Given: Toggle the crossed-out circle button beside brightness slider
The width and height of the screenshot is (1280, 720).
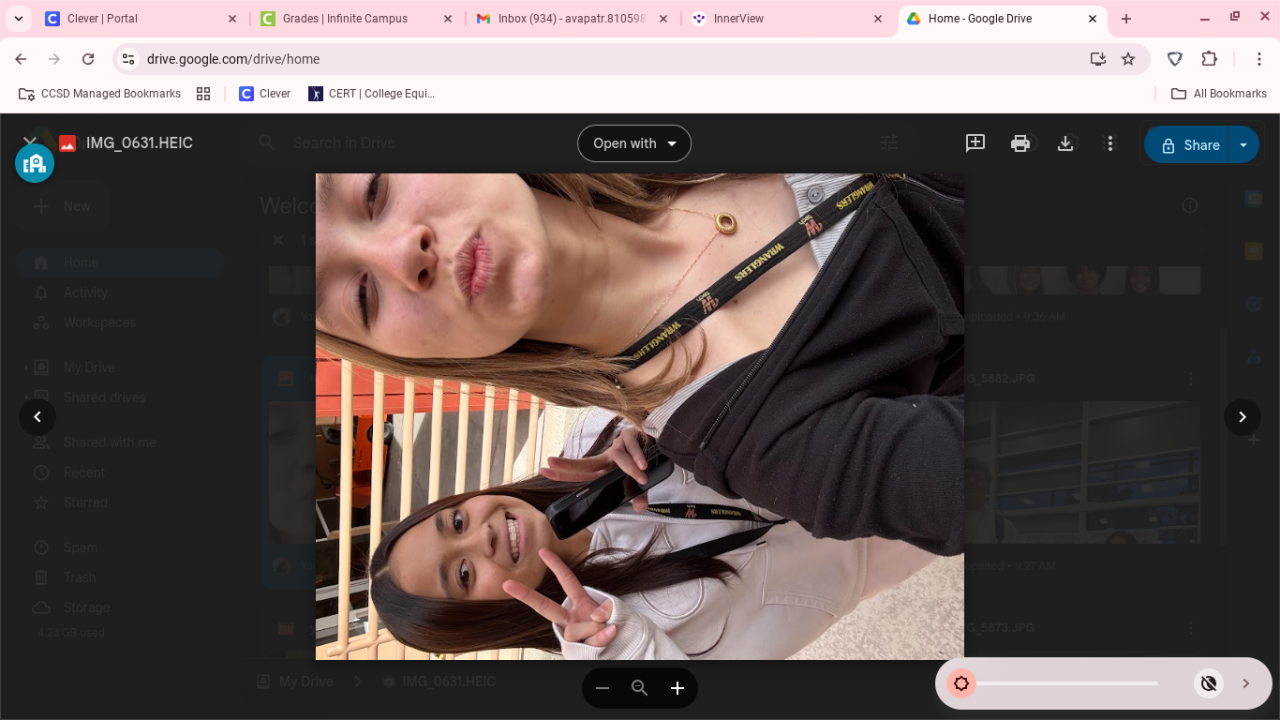Looking at the screenshot, I should [1209, 683].
